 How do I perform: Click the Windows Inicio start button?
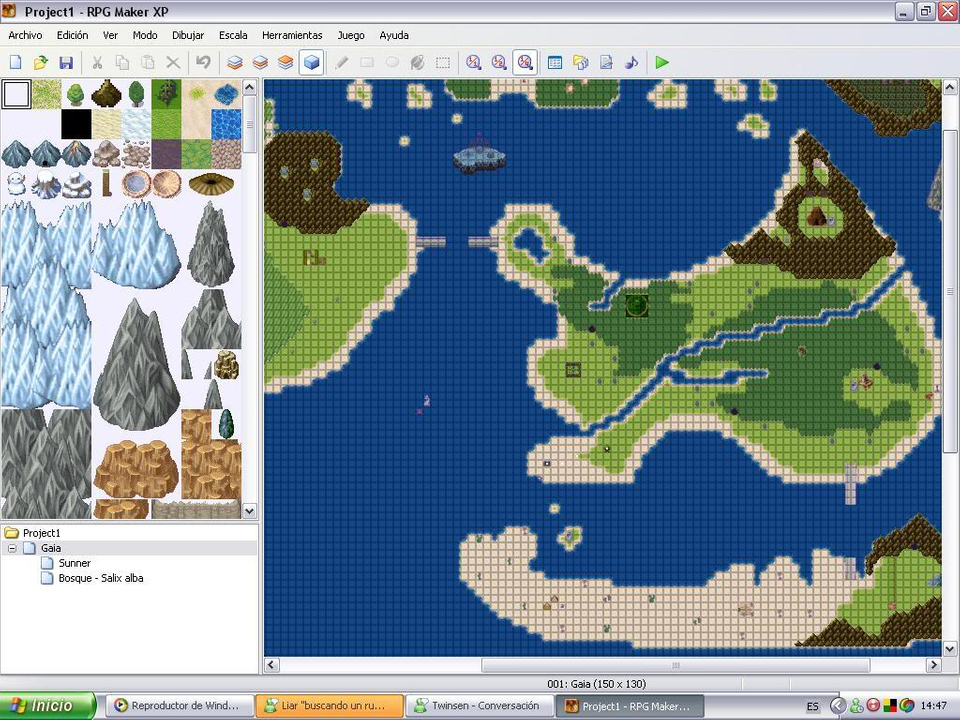click(x=48, y=706)
